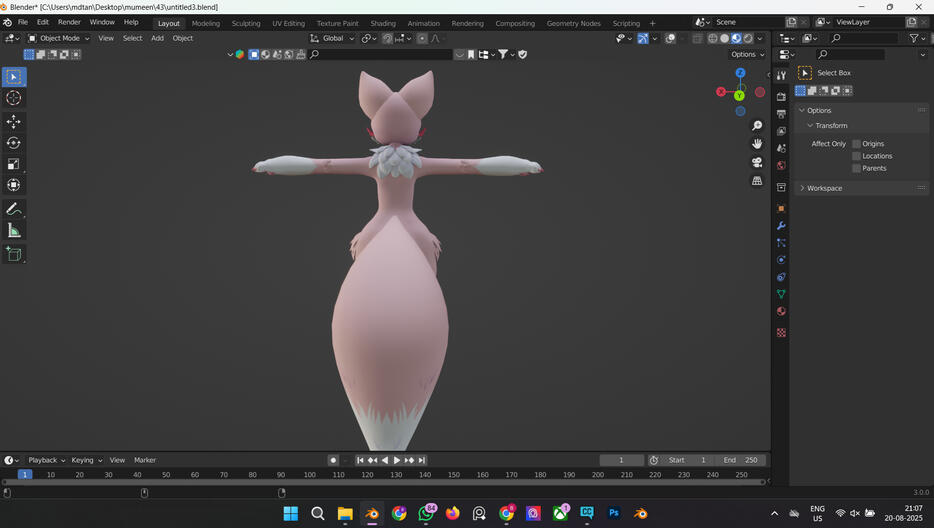The height and width of the screenshot is (528, 934).
Task: Open Texture properties checker tab
Action: pos(782,333)
